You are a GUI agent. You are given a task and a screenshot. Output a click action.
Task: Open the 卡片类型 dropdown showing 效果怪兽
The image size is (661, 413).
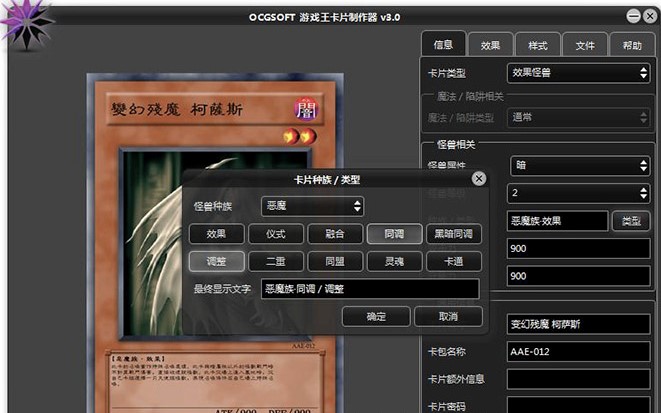[579, 73]
